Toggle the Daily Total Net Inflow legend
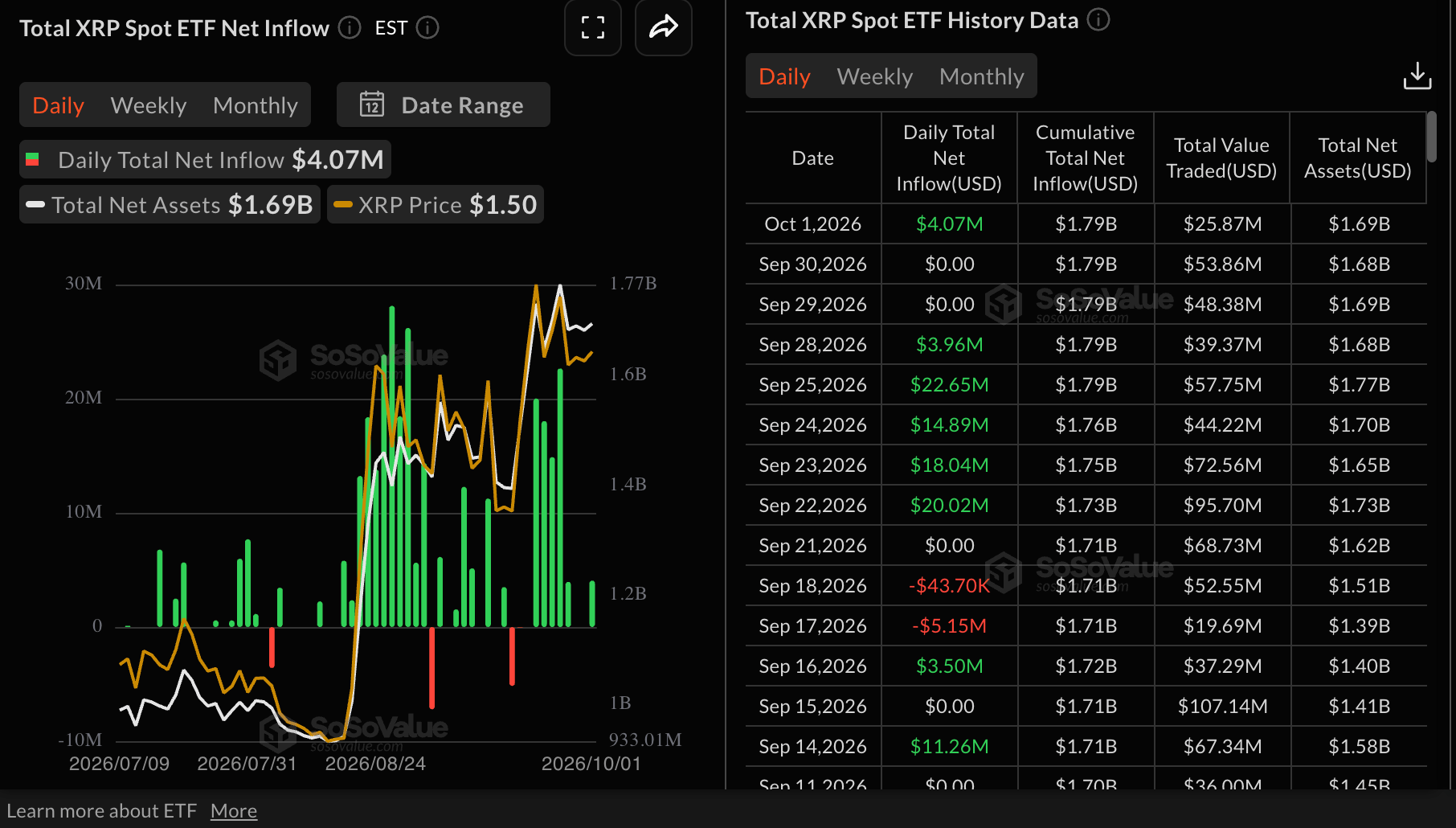Image resolution: width=1456 pixels, height=828 pixels. [x=205, y=160]
